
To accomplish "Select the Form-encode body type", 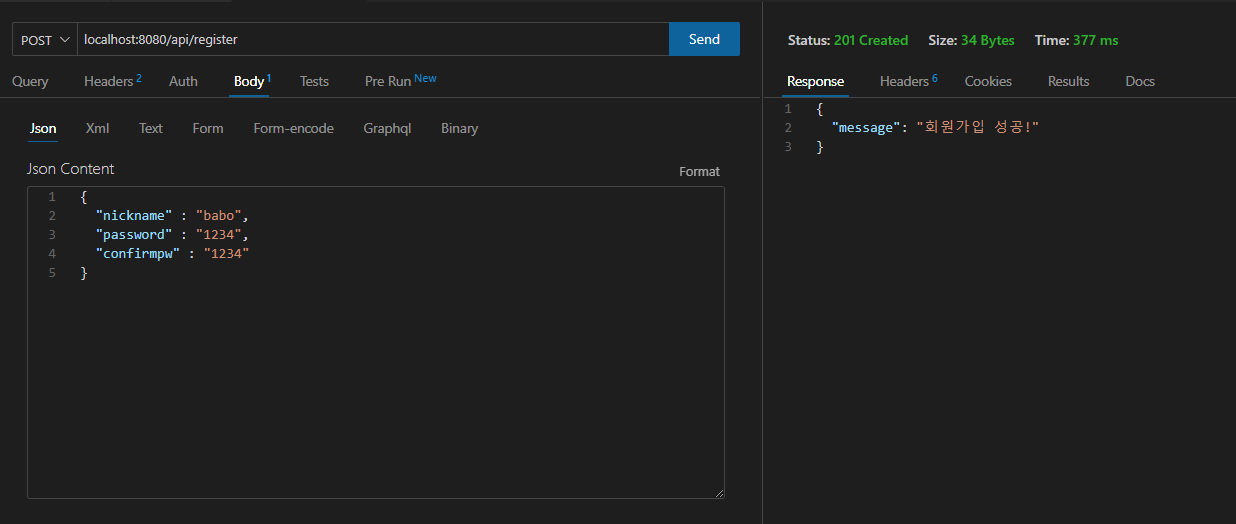I will (x=293, y=128).
